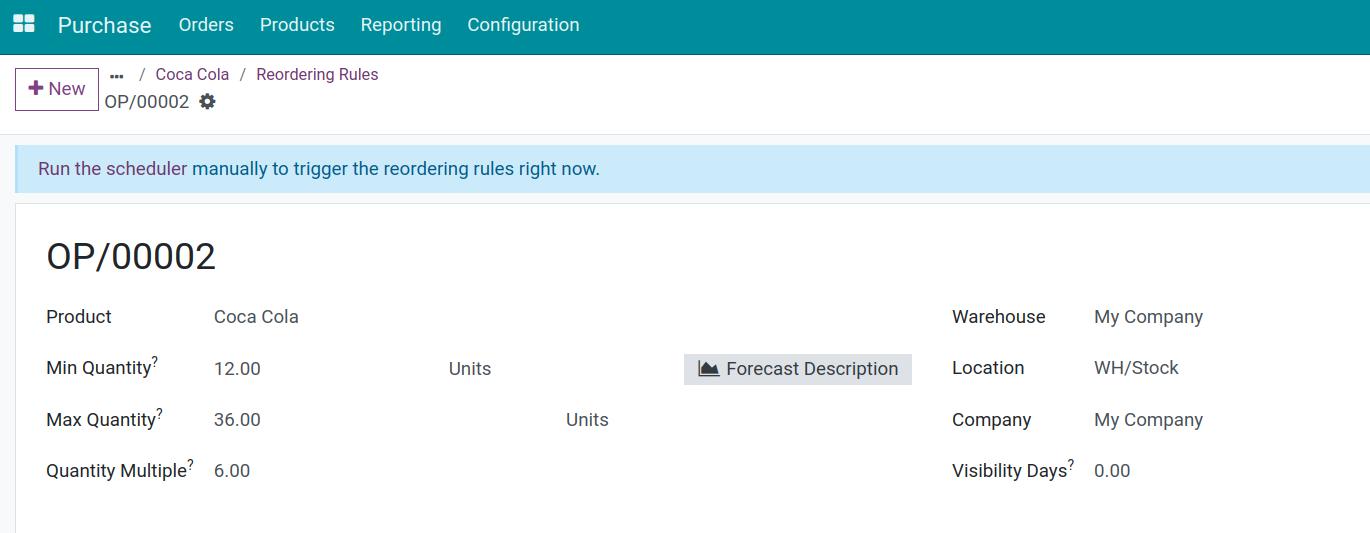Click the Location field label
1370x533 pixels.
(988, 368)
